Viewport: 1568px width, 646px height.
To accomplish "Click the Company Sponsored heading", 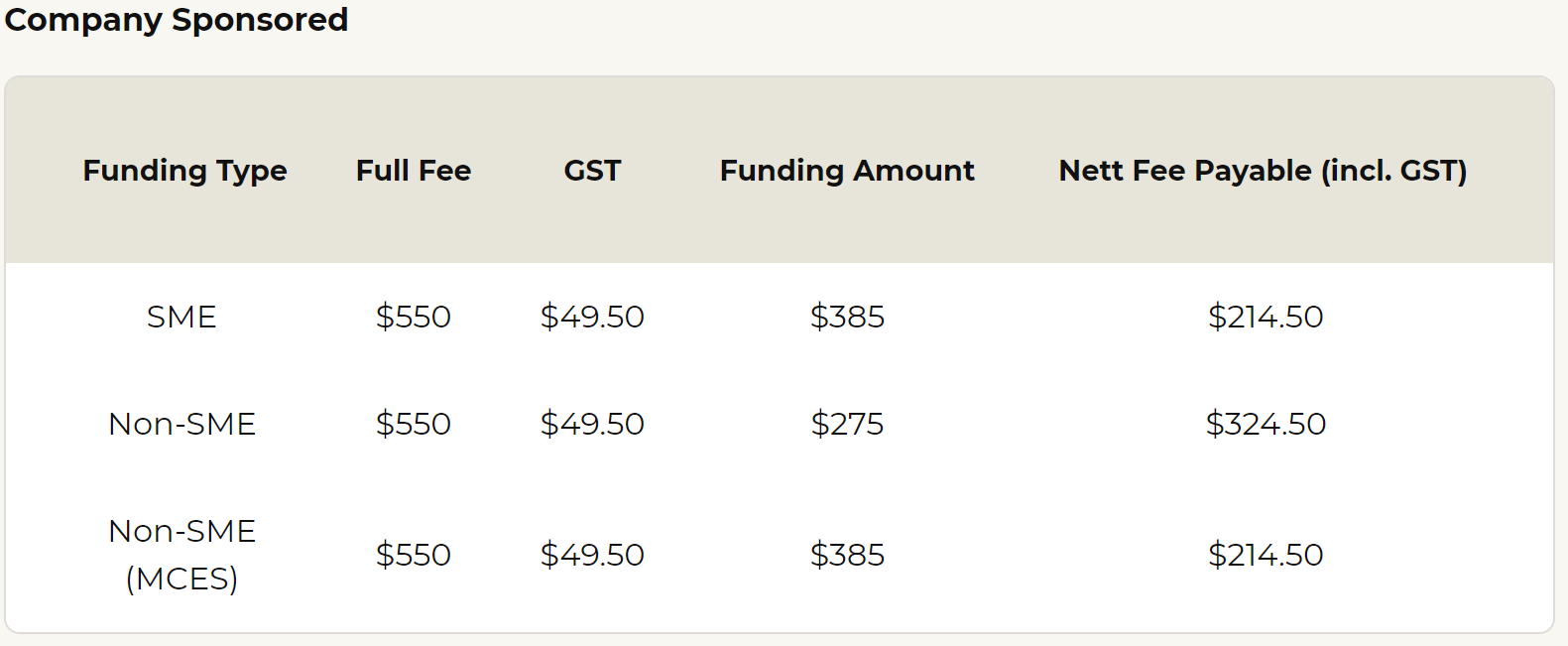I will pyautogui.click(x=177, y=20).
